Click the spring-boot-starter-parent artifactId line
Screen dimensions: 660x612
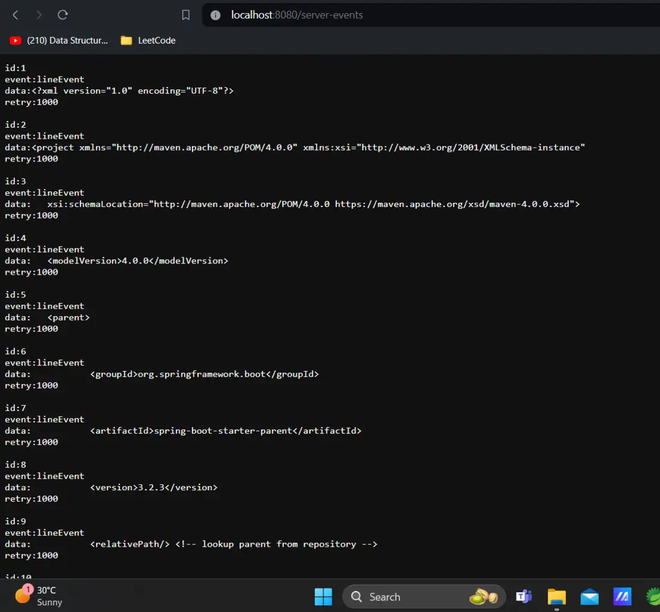183,431
